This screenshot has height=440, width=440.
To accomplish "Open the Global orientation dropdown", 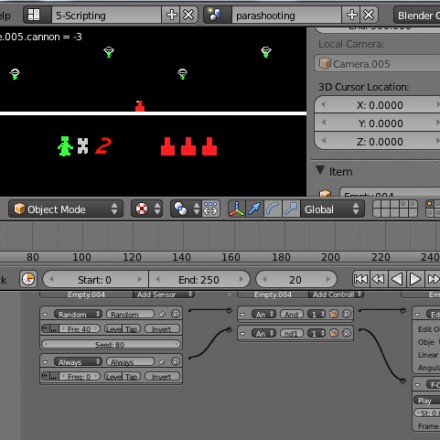I will pos(332,209).
